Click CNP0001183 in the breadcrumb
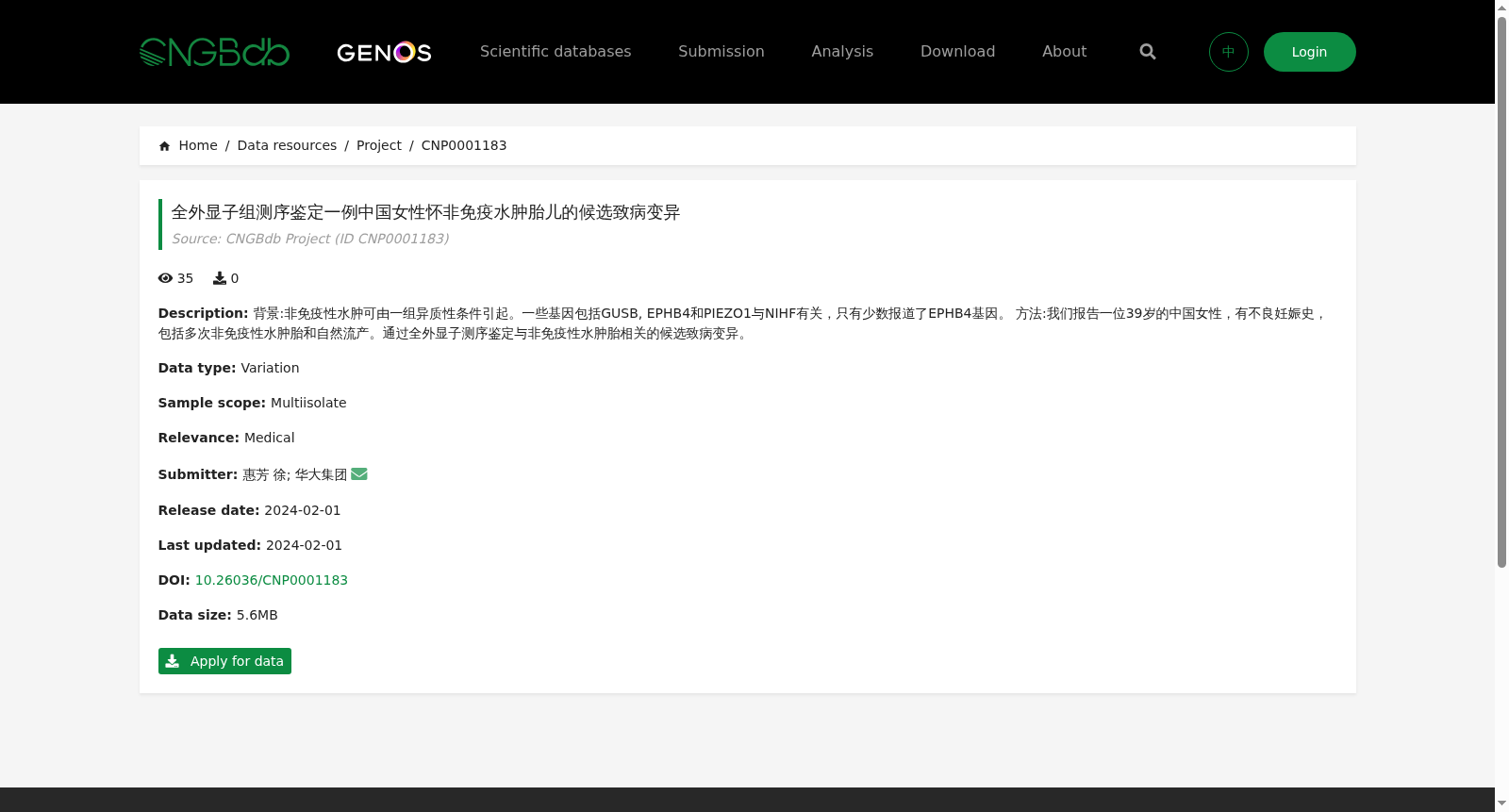Screen dimensions: 1509x812 tap(464, 145)
